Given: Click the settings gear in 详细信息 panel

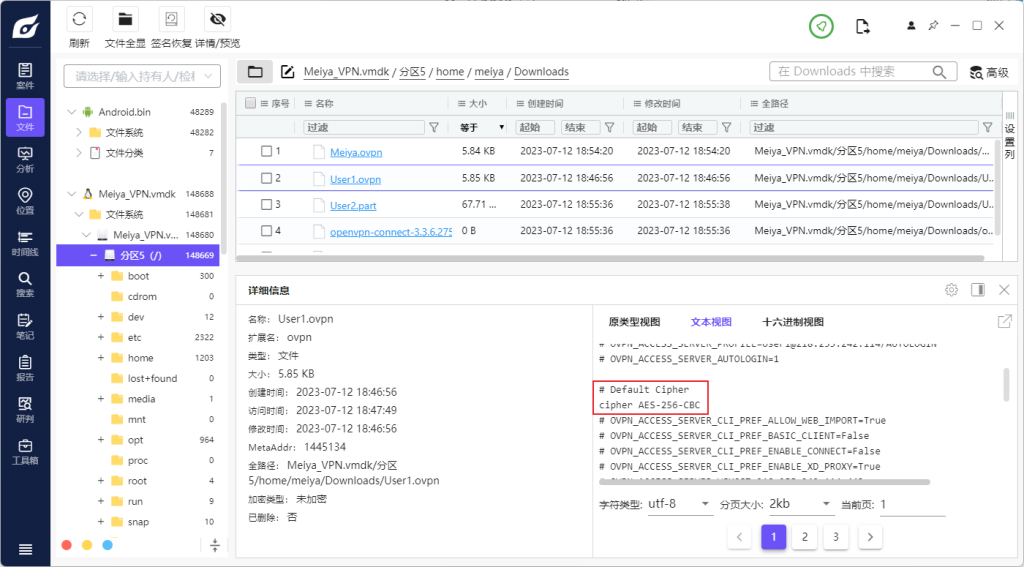Looking at the screenshot, I should click(951, 290).
